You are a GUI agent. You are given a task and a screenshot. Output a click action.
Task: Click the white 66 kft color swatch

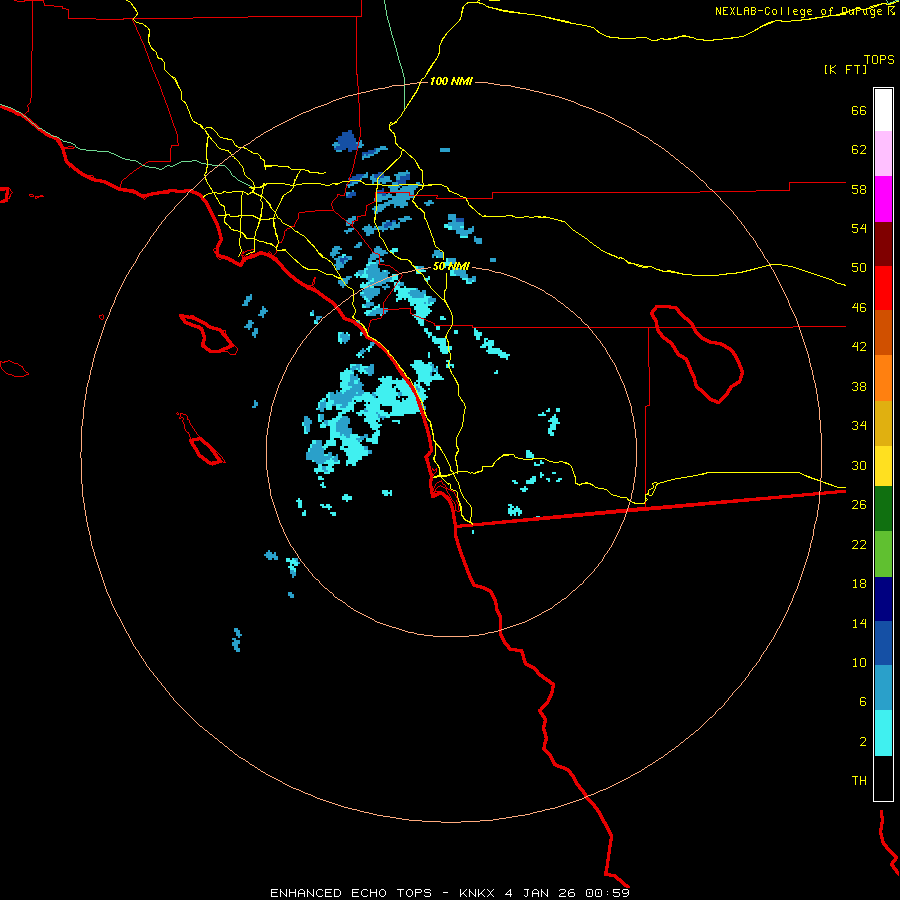click(883, 110)
